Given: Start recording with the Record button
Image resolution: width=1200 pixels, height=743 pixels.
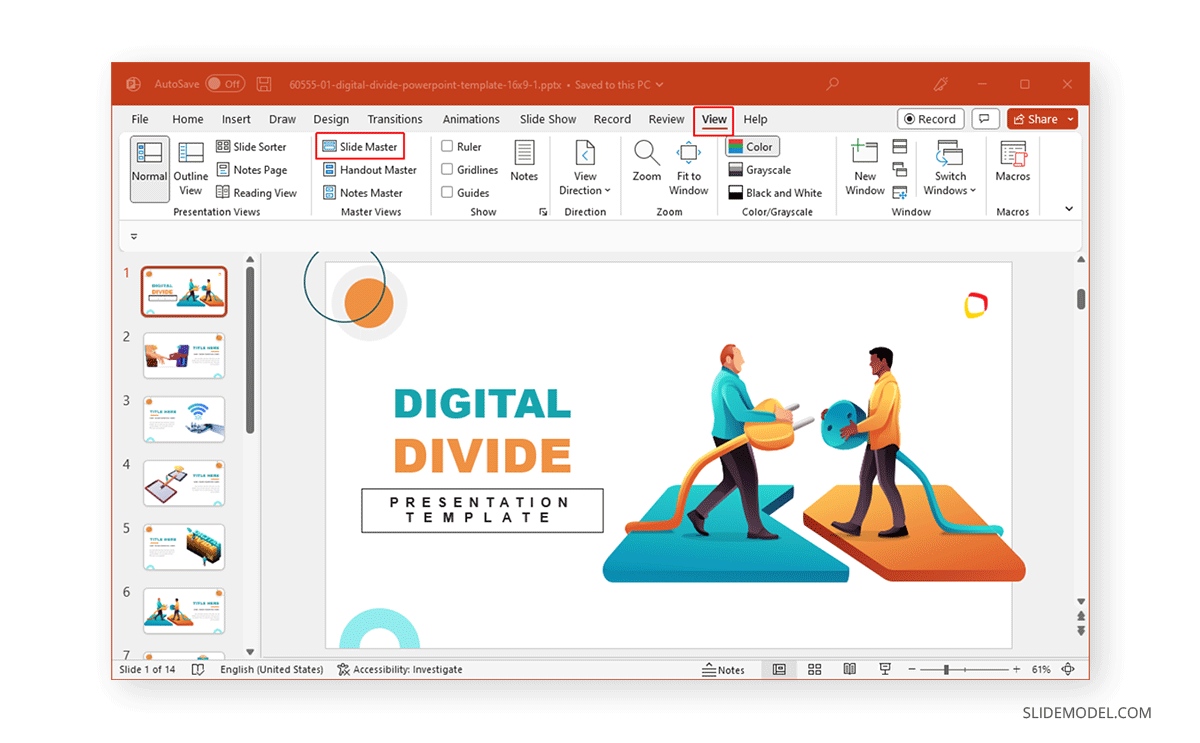Looking at the screenshot, I should pyautogui.click(x=930, y=118).
